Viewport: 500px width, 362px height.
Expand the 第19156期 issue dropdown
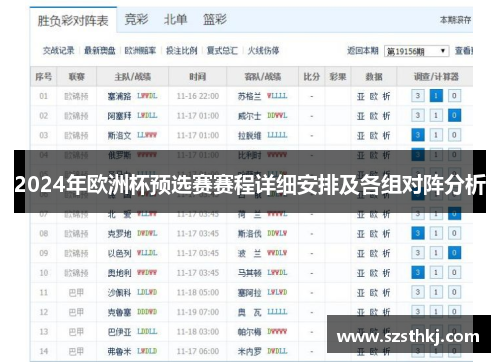(x=416, y=51)
